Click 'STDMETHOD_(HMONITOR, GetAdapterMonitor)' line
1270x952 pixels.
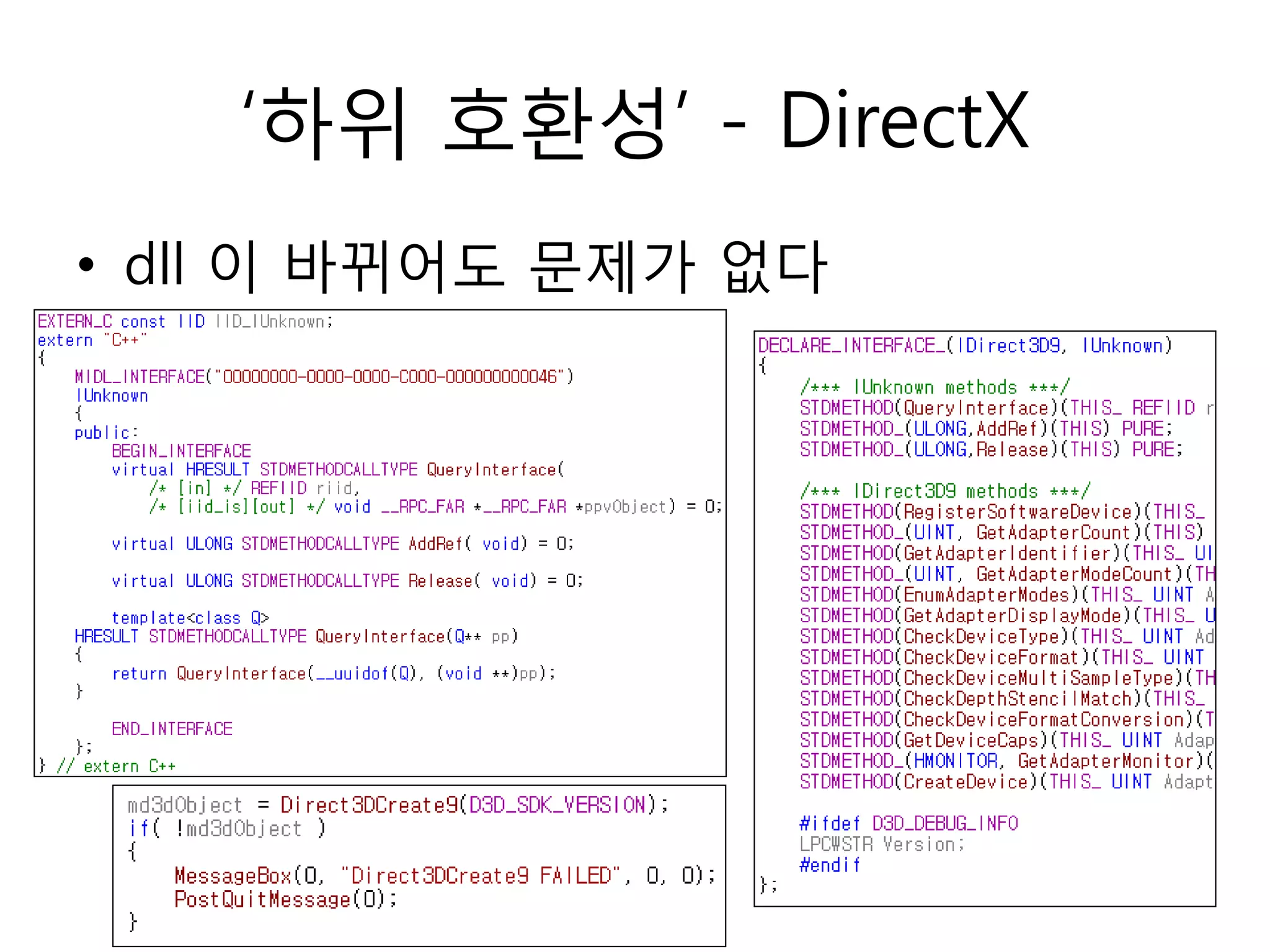(x=1006, y=761)
